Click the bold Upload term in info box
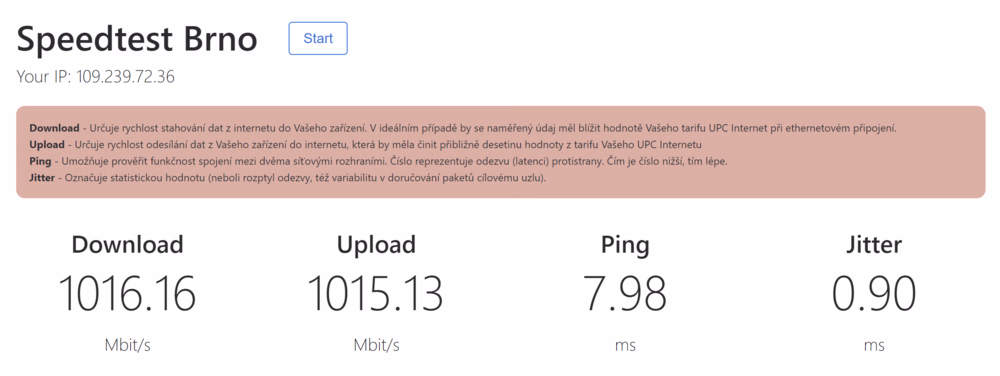1000x376 pixels. click(47, 145)
